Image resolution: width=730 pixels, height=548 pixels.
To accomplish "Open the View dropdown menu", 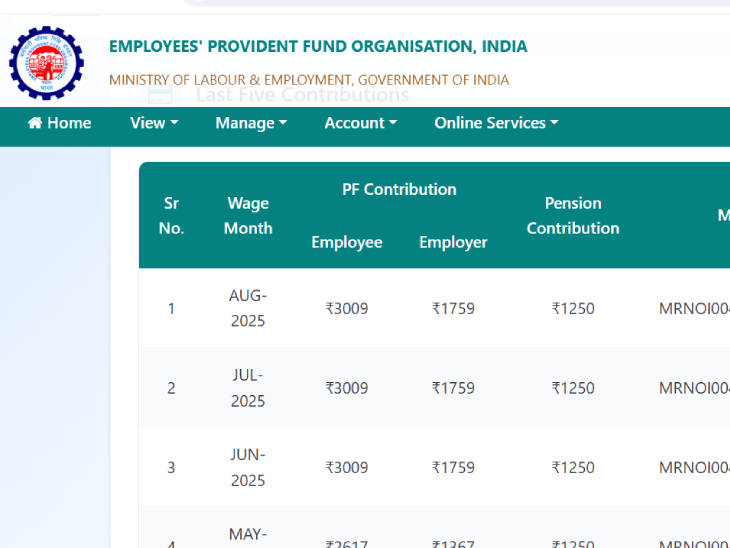I will click(154, 123).
